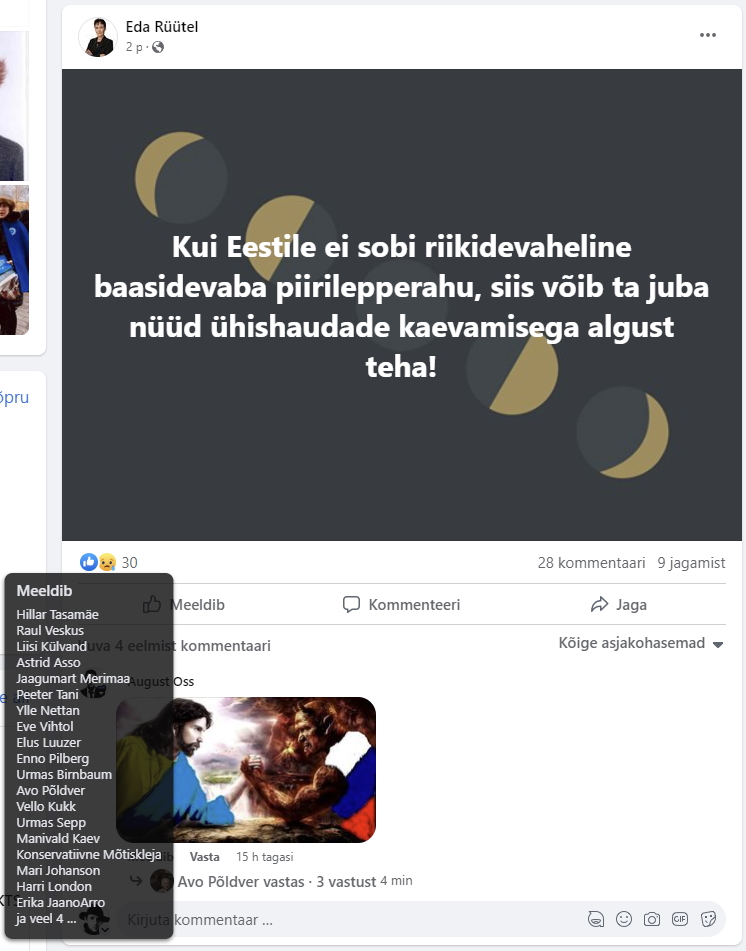Share the post with Jaga
This screenshot has width=746, height=951.
coord(619,605)
